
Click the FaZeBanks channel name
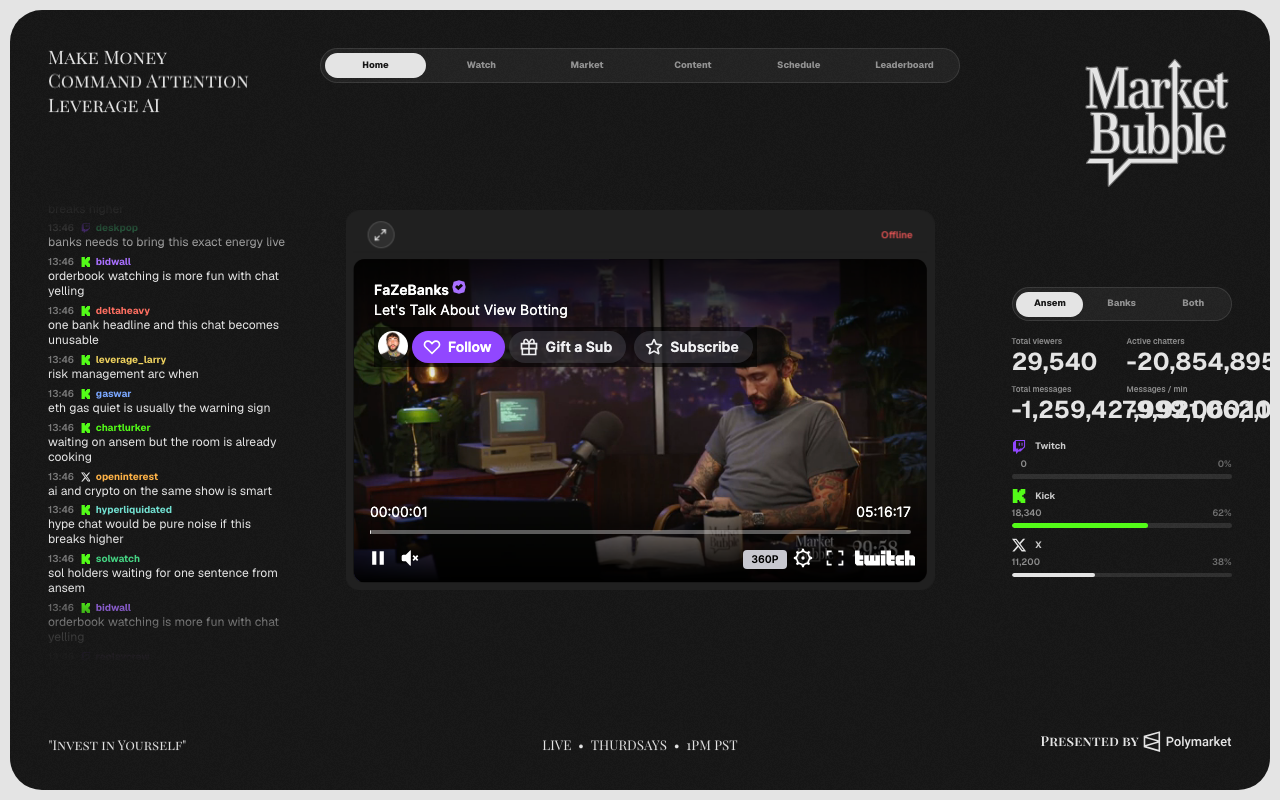pos(411,290)
